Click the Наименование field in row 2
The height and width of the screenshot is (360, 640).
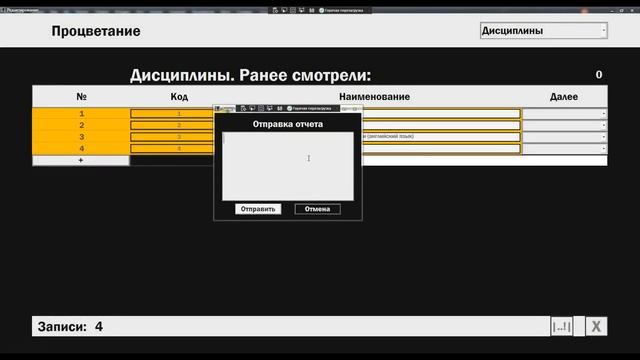click(441, 125)
